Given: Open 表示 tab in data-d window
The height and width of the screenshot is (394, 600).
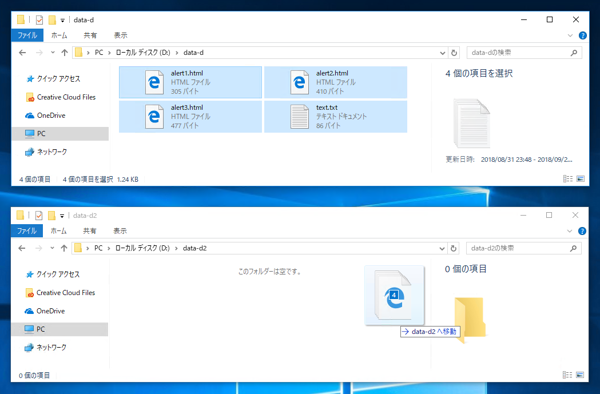Looking at the screenshot, I should (121, 35).
